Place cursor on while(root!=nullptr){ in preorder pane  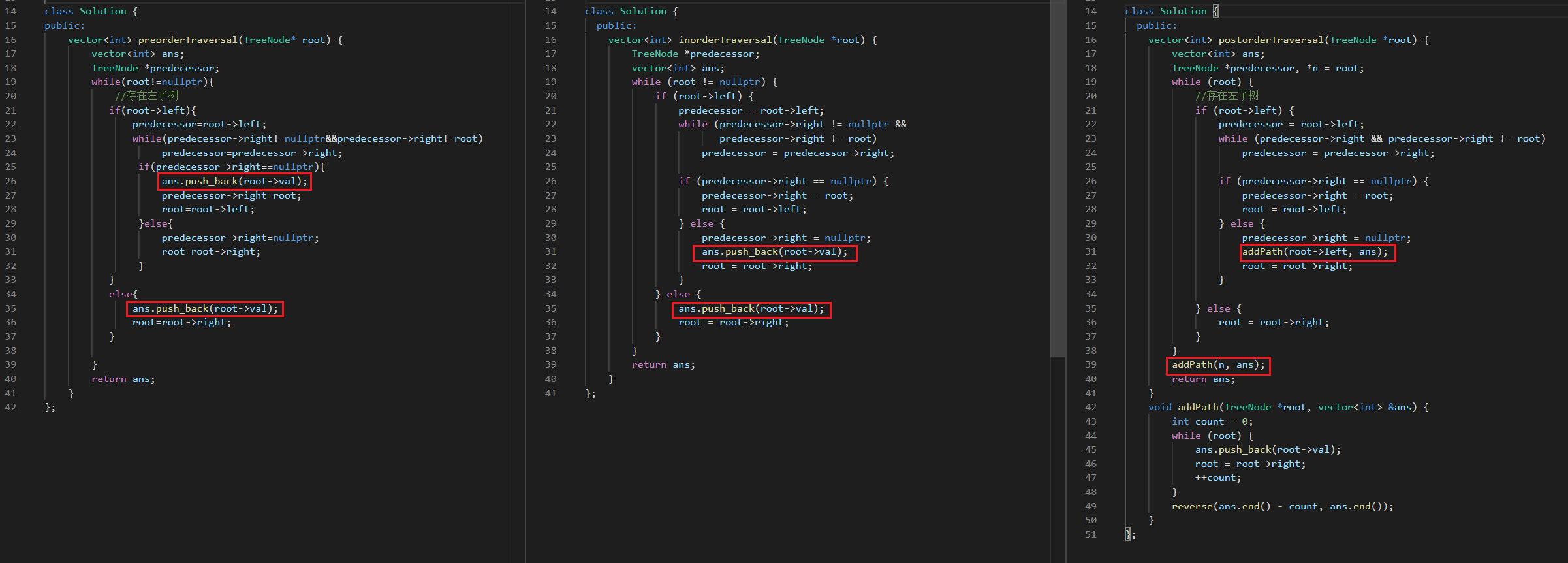tap(153, 82)
